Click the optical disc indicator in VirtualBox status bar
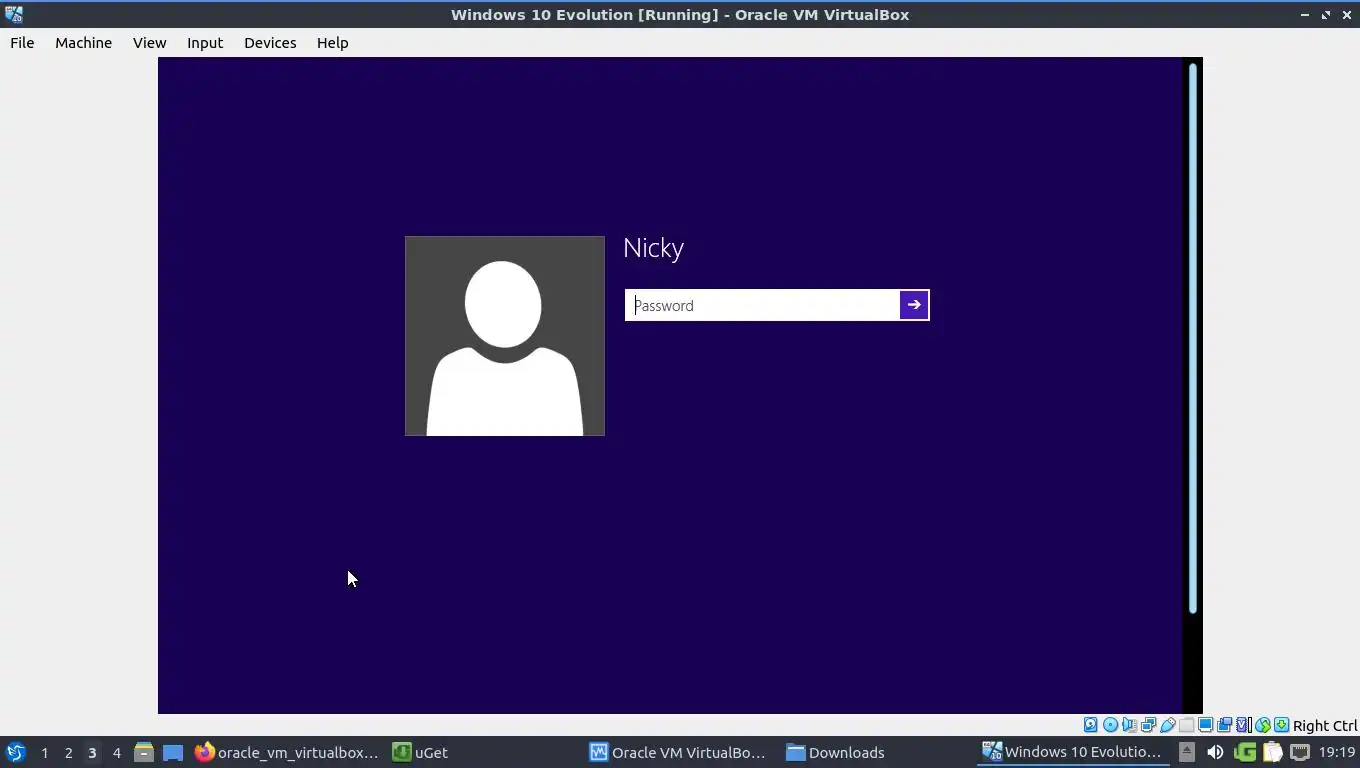The image size is (1360, 768). coord(1110,725)
